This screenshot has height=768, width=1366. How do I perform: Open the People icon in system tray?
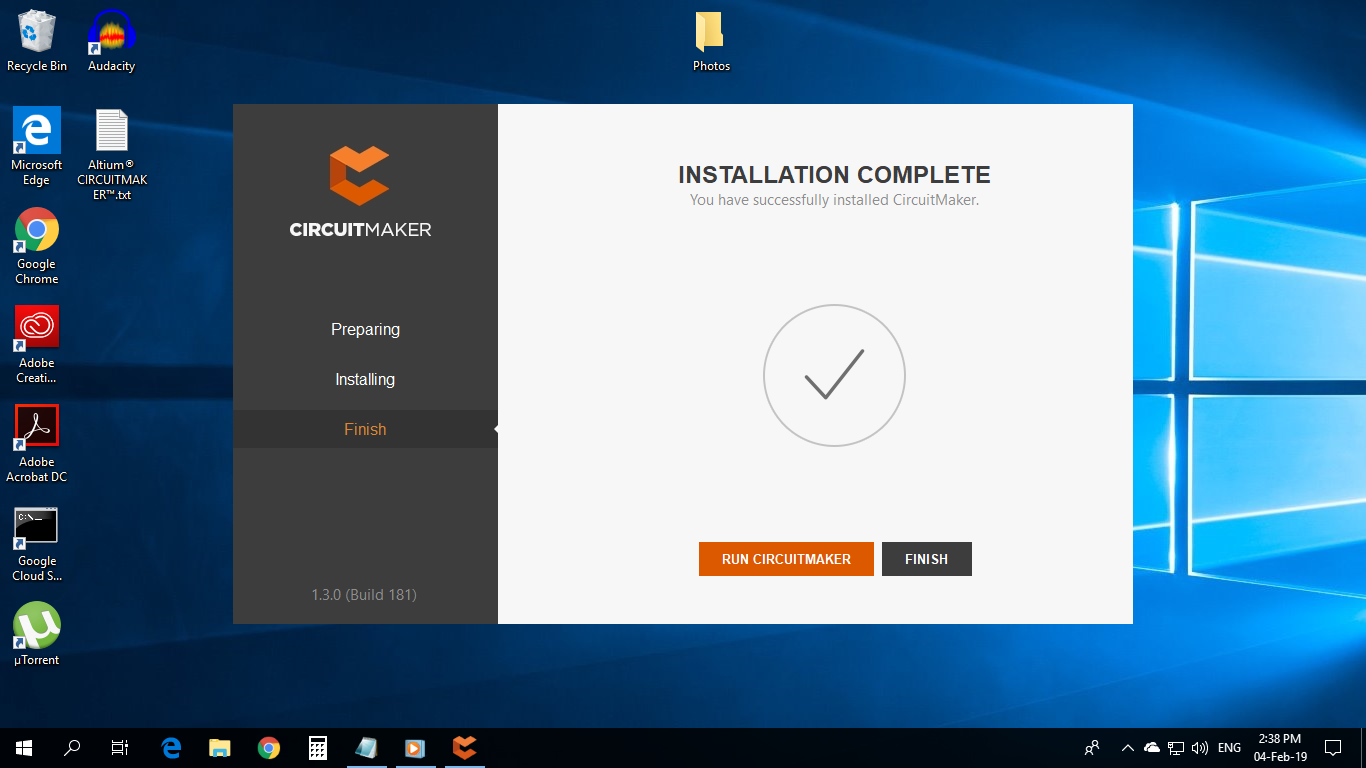click(x=1092, y=748)
